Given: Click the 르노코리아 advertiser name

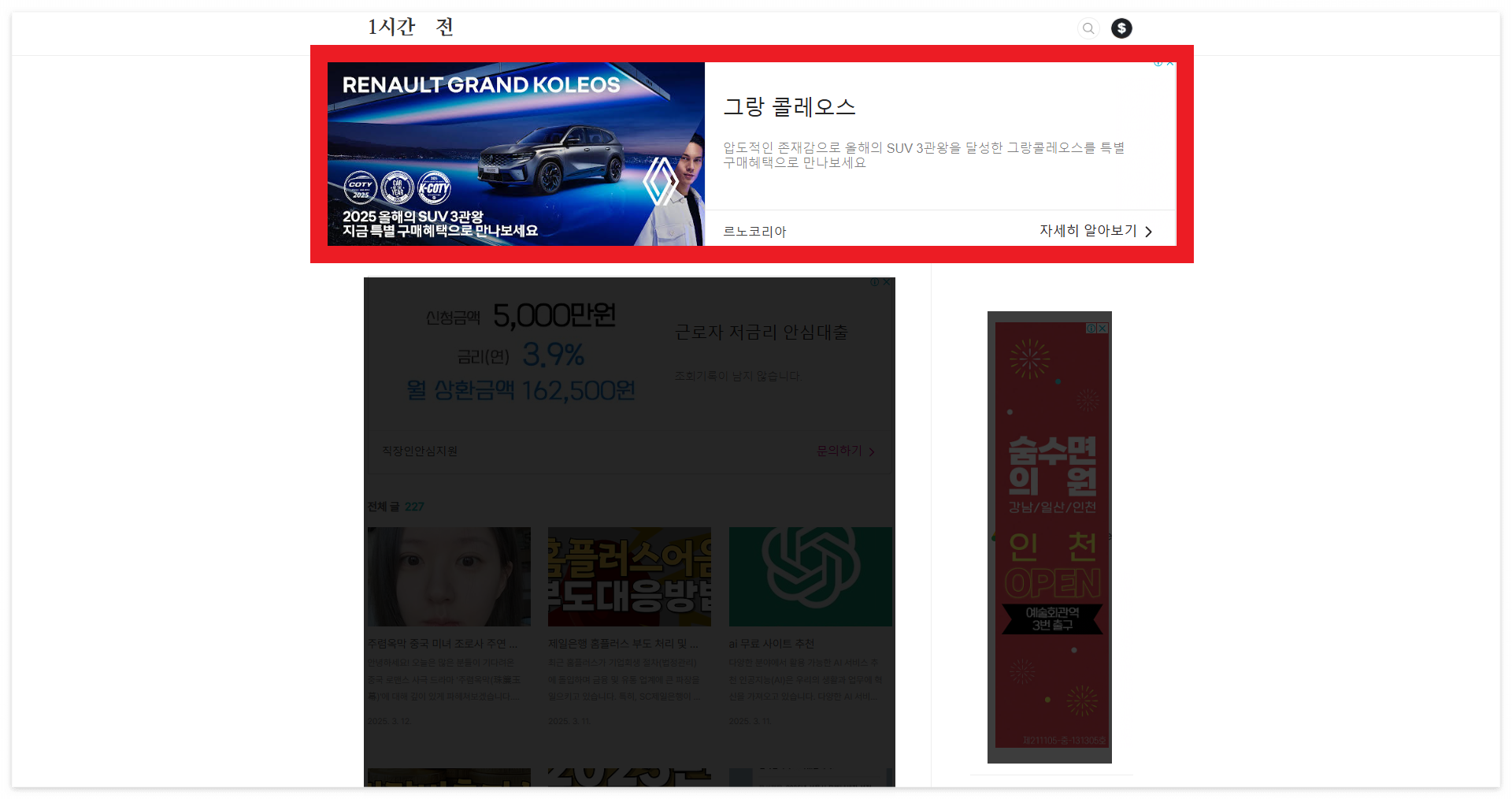Looking at the screenshot, I should pos(754,232).
